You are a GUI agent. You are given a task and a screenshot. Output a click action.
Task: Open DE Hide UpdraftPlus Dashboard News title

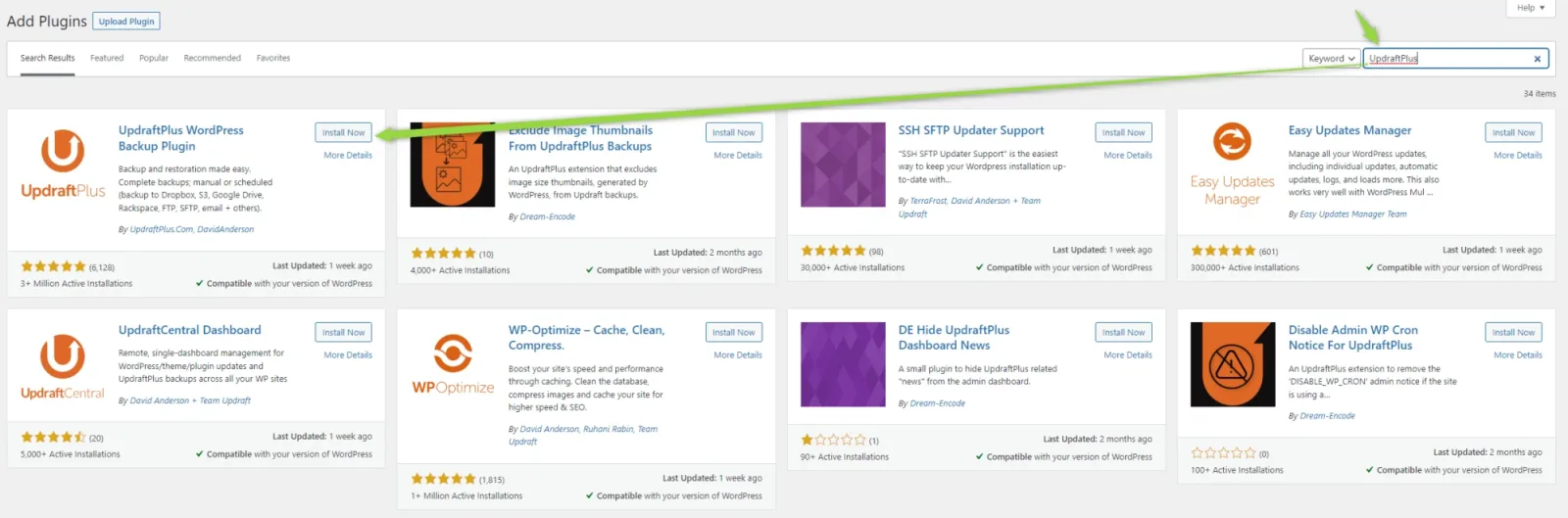[x=954, y=338]
